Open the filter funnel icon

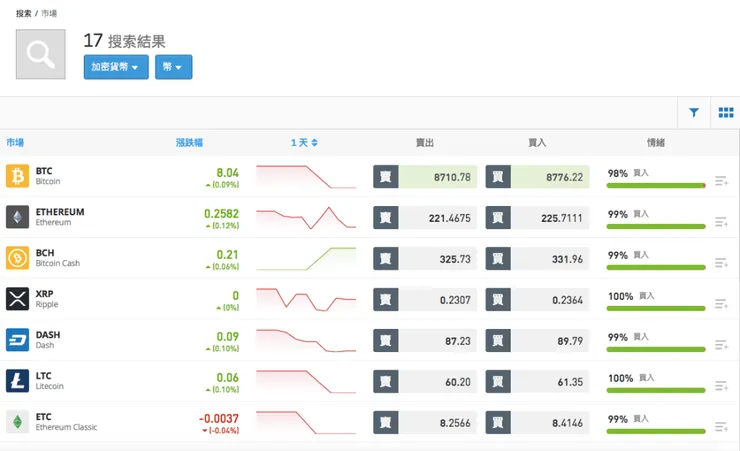[694, 112]
